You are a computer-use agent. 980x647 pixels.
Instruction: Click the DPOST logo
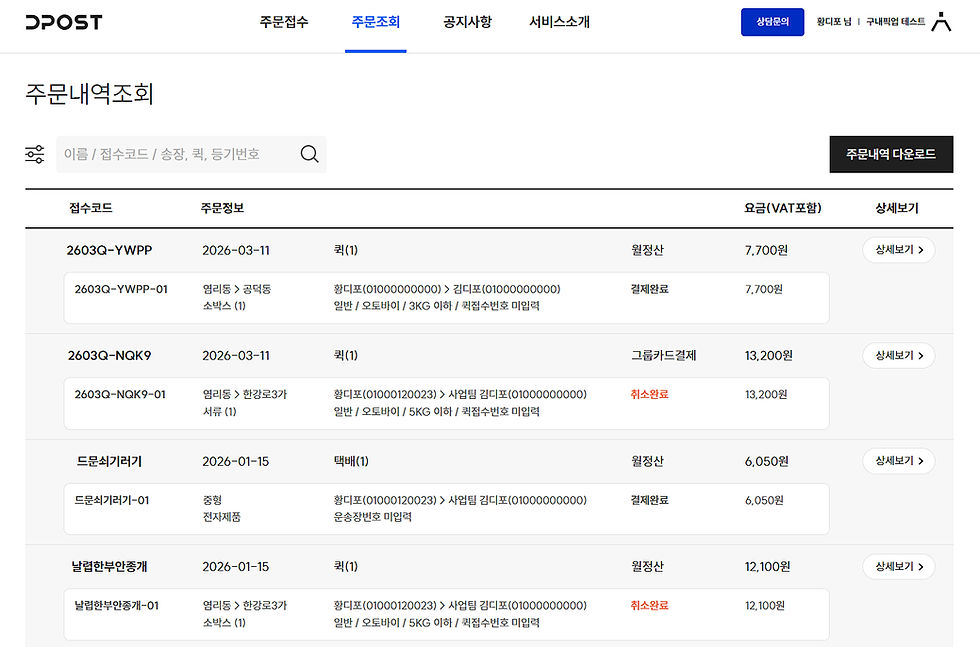point(64,22)
